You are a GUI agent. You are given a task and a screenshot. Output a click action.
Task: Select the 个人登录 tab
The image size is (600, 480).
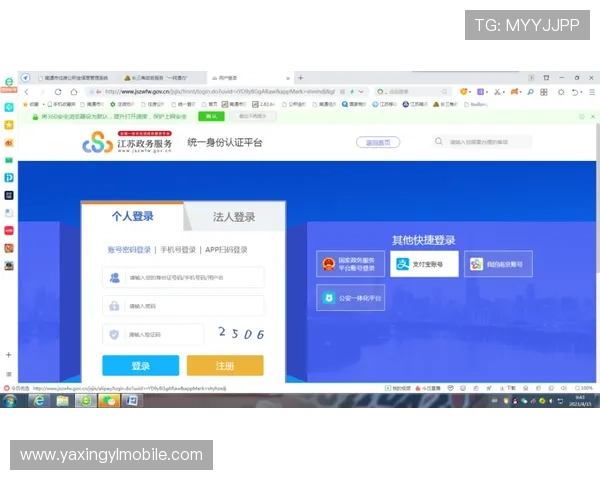tap(132, 216)
